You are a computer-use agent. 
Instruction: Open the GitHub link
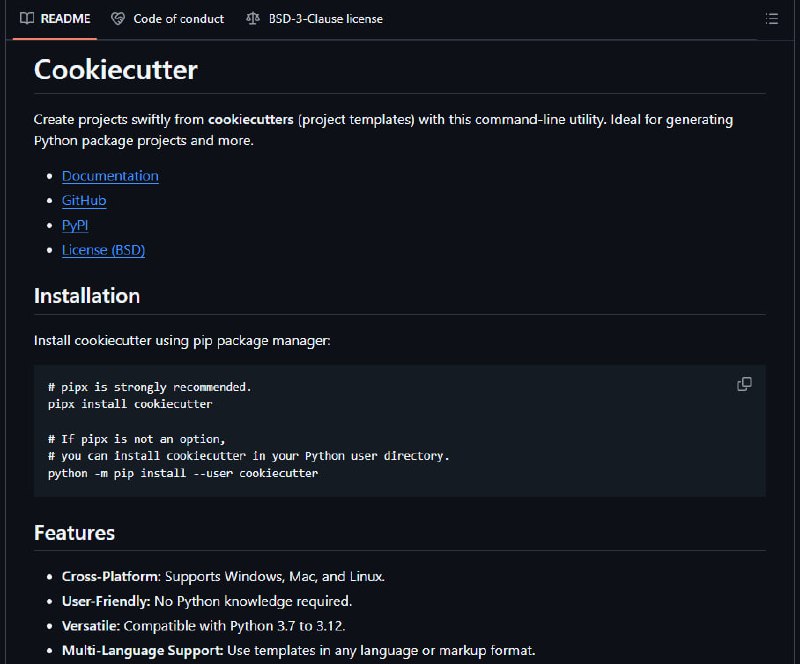point(84,201)
